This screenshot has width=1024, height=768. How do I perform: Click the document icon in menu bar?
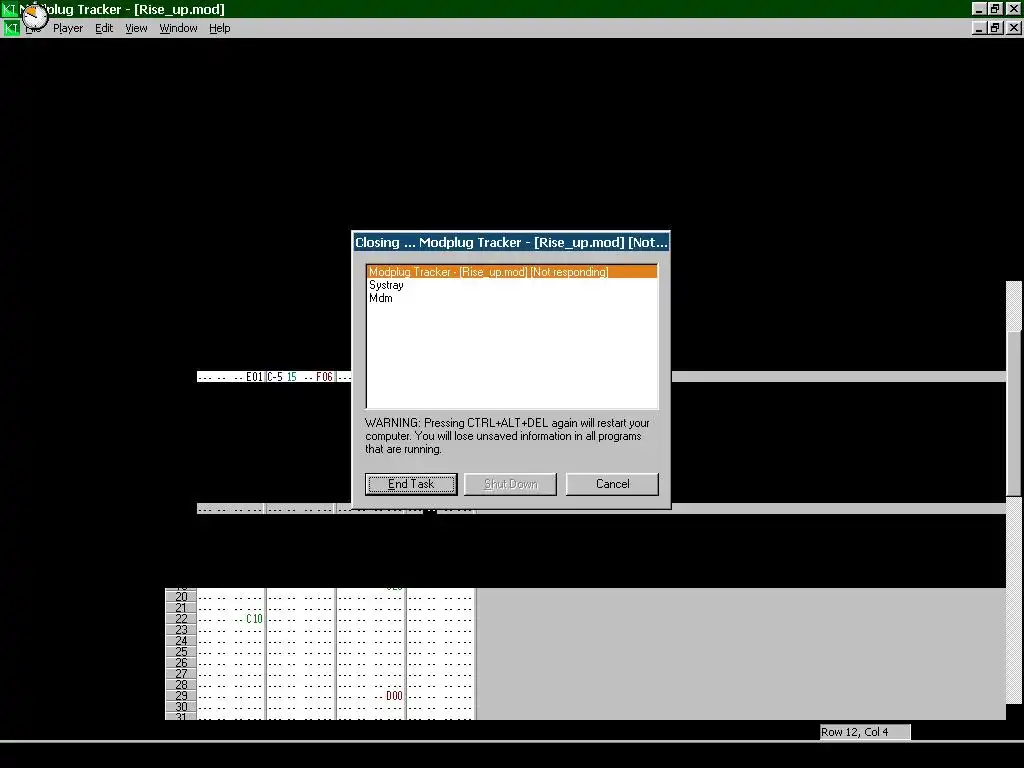coord(11,28)
